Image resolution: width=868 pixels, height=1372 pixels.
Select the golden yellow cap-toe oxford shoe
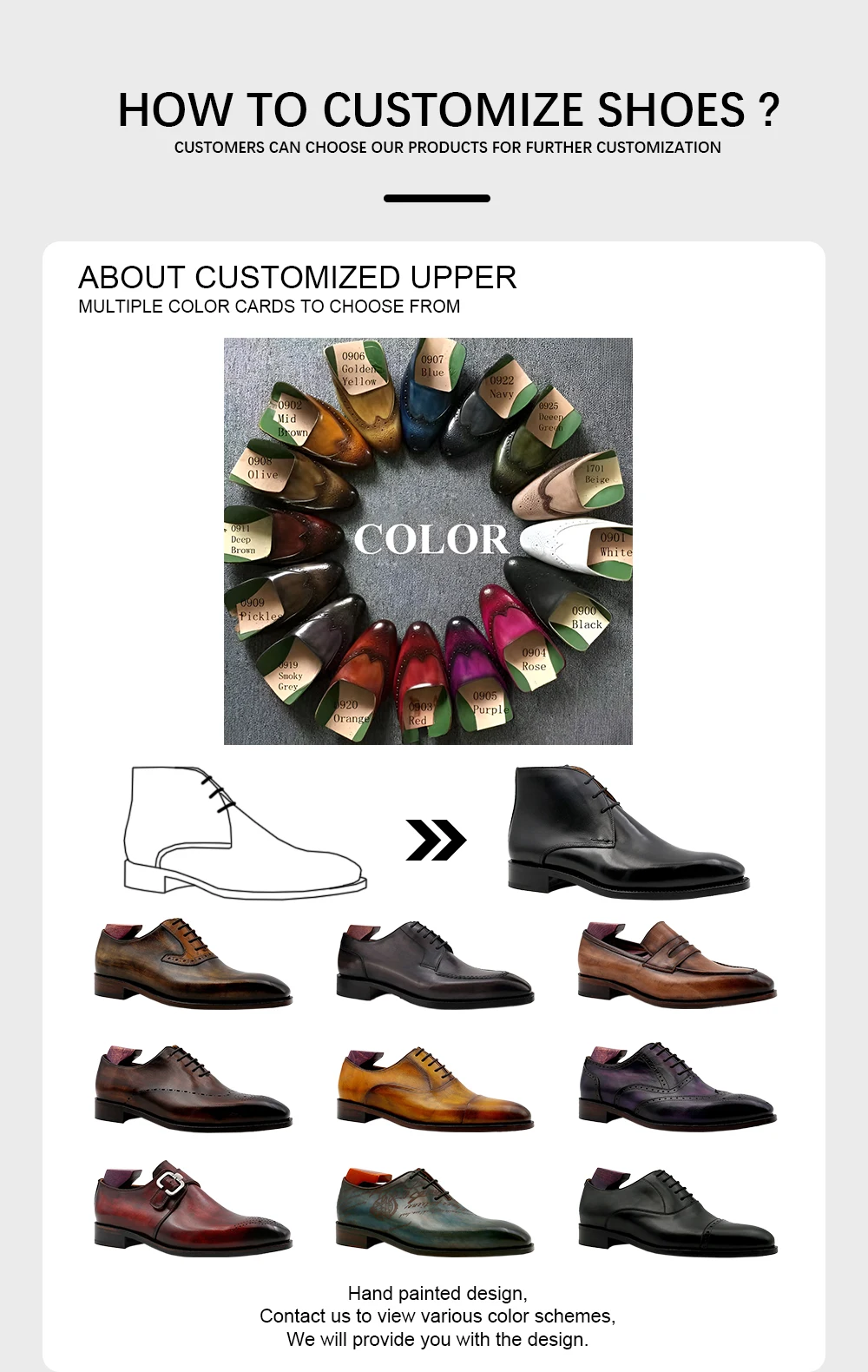[434, 1090]
